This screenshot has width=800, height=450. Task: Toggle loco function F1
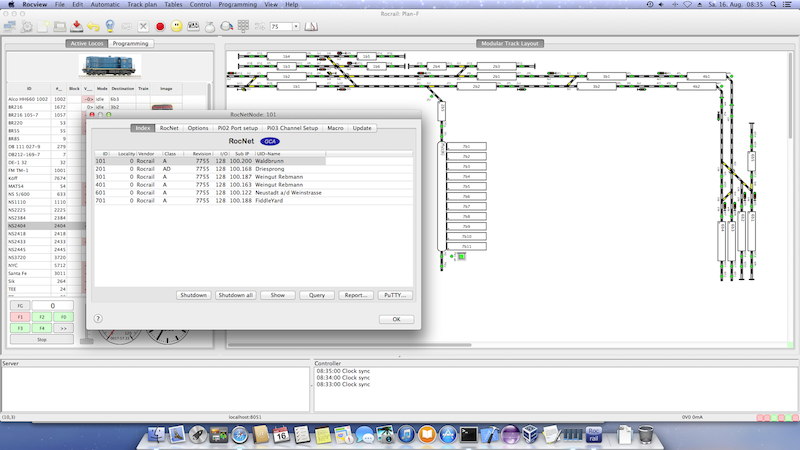(x=20, y=317)
